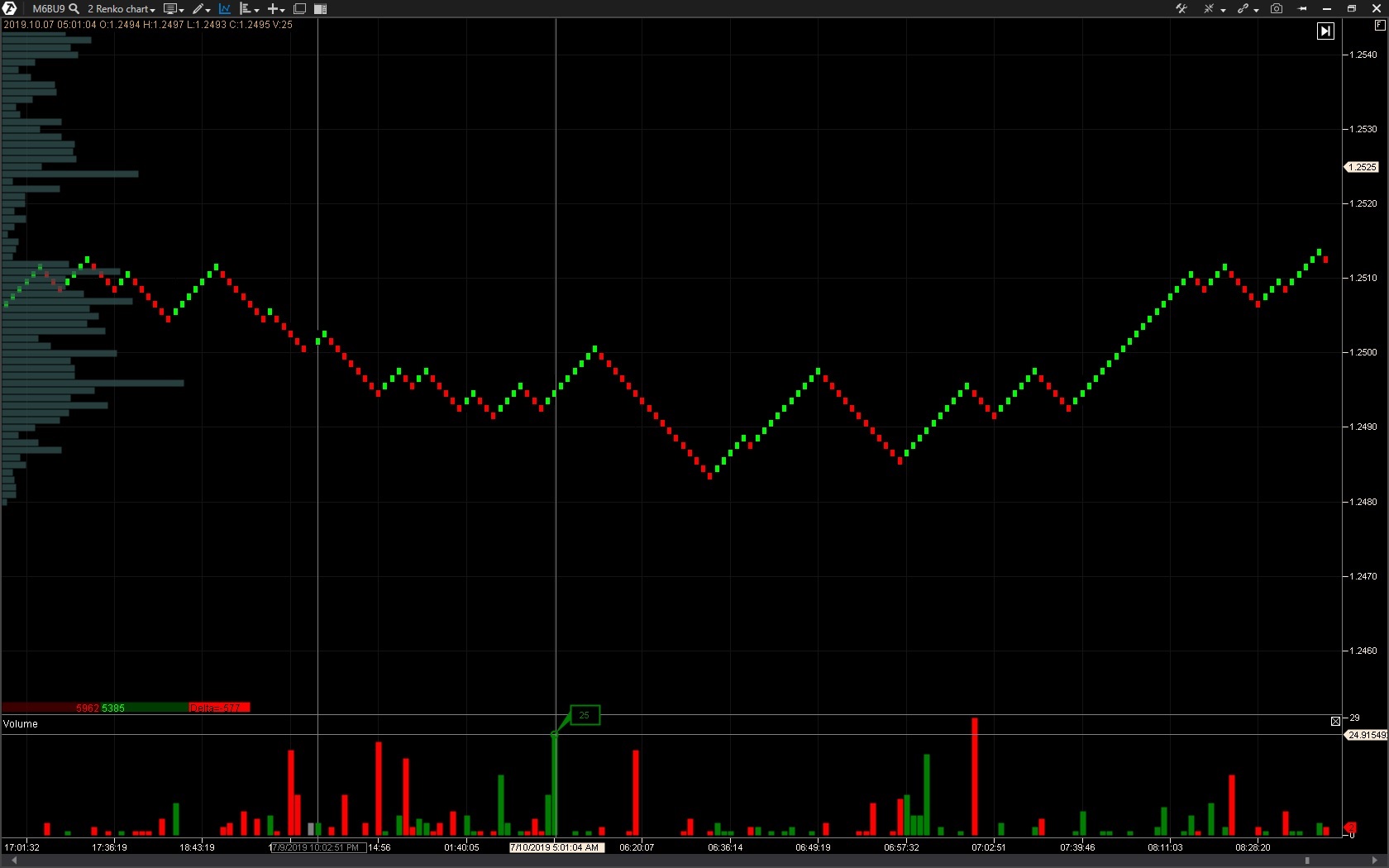Click the crossed arrows compress scale icon
Screen dimensions: 1389x868
click(1209, 9)
